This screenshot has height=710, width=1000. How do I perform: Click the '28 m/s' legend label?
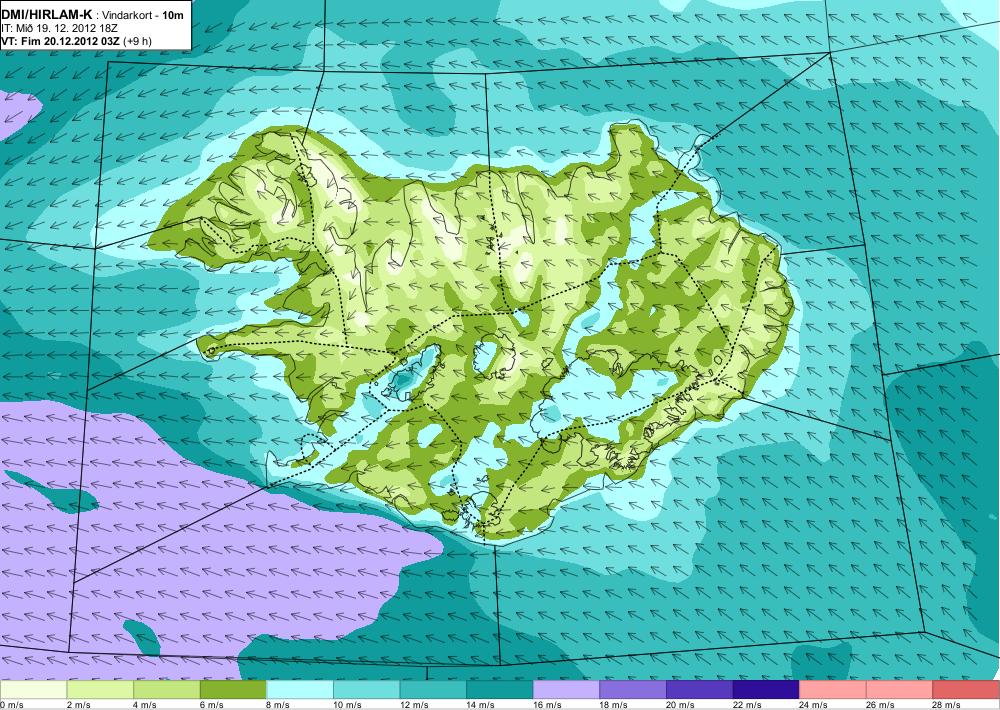coord(947,705)
